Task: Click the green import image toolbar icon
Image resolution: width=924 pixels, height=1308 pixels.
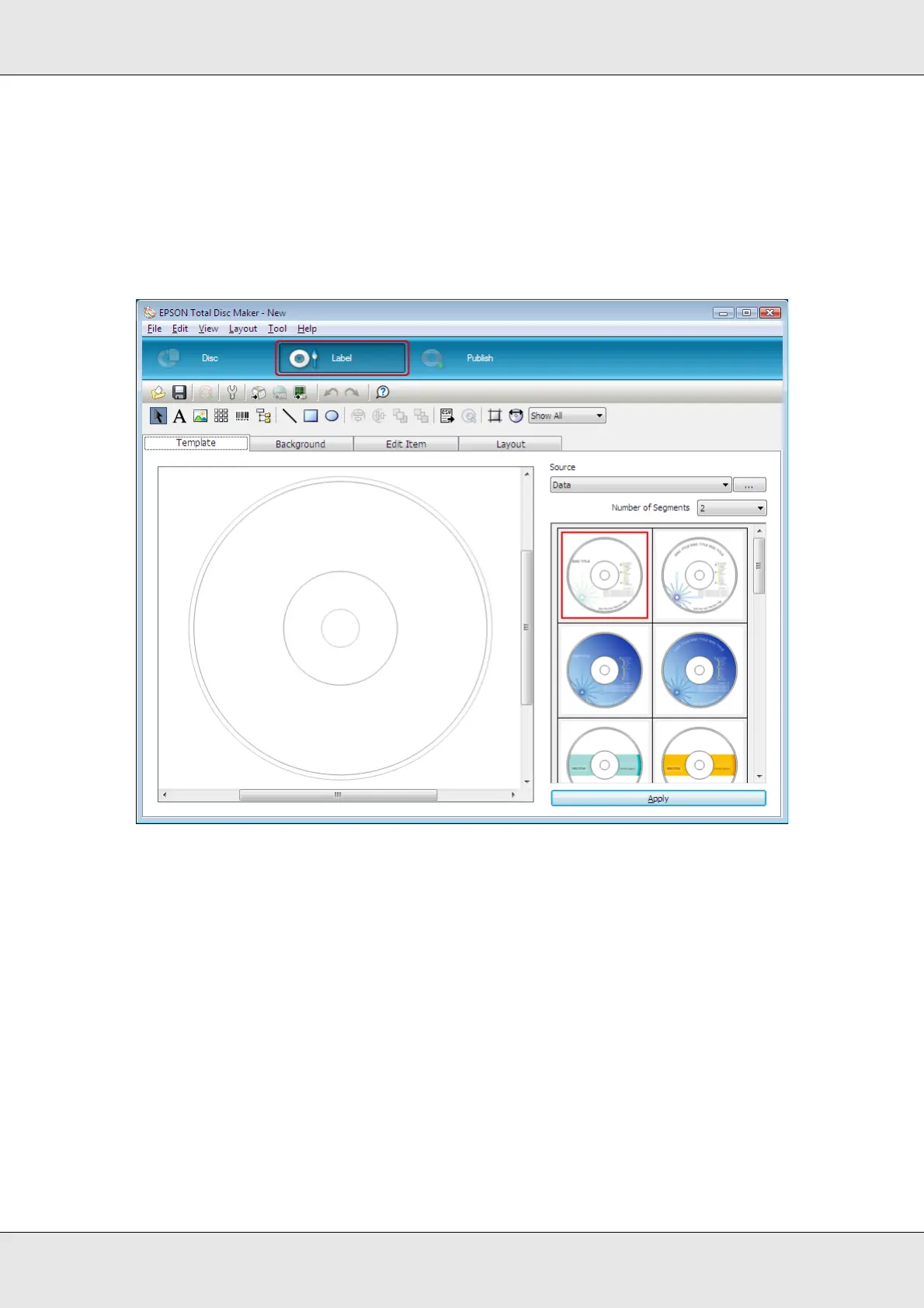Action: 300,392
